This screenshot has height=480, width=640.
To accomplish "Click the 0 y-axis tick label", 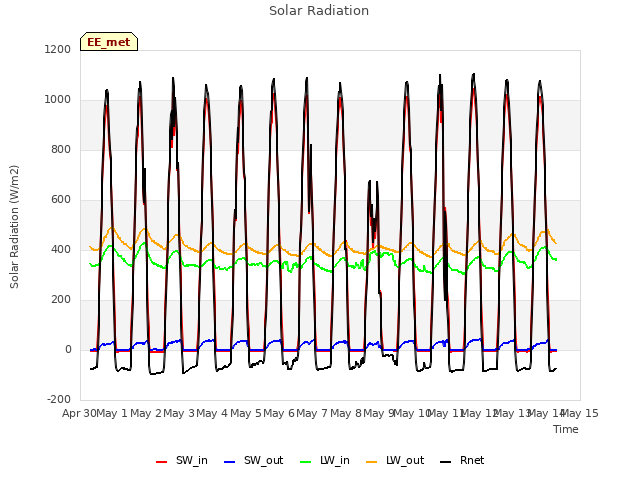I will coord(68,349).
